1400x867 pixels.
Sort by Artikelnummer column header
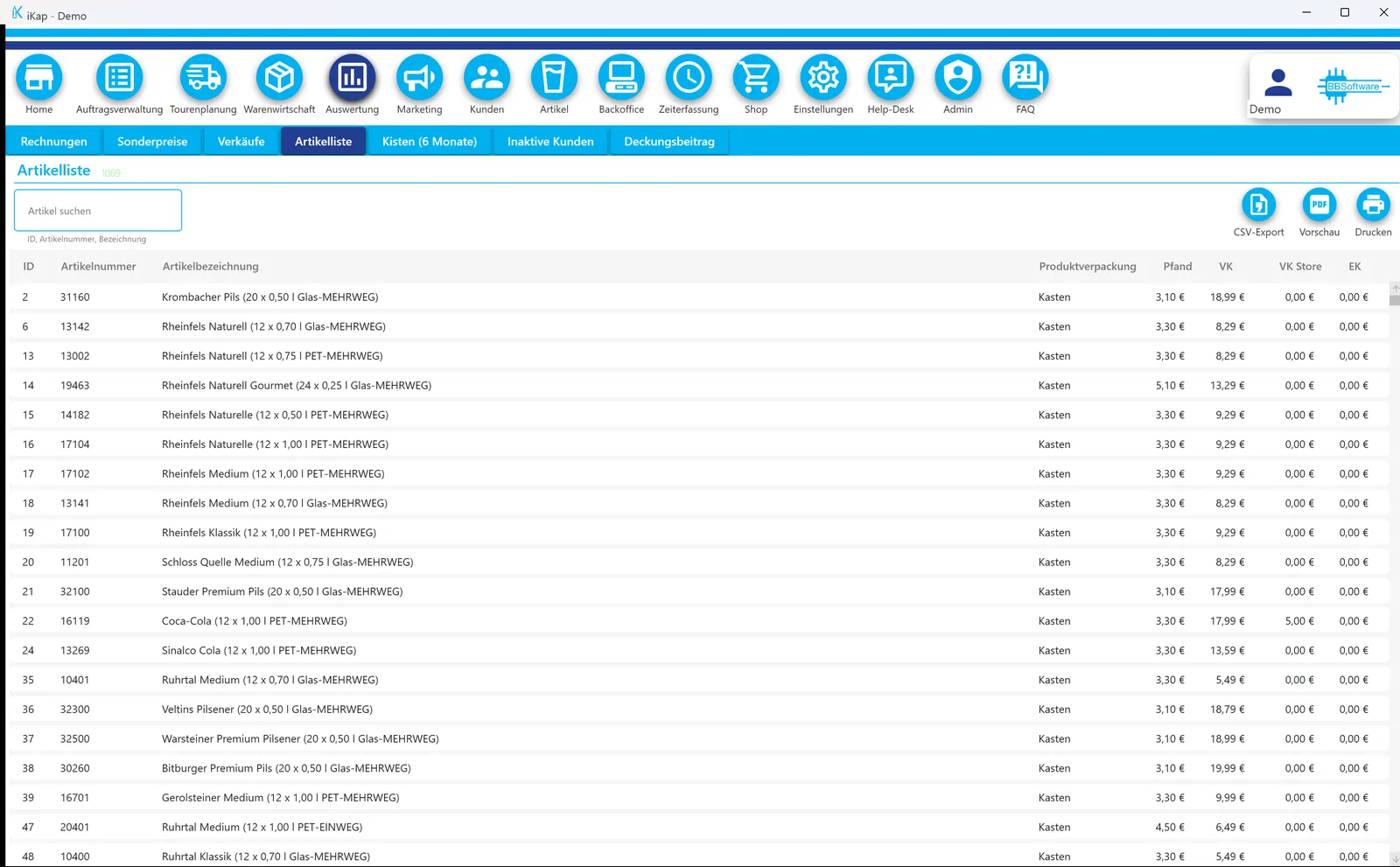(99, 267)
